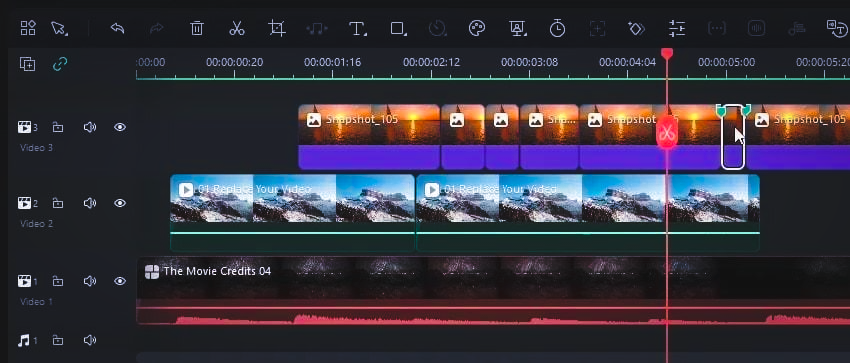Mute the Audio 1 track
Screen dimensions: 850x363
pyautogui.click(x=89, y=340)
